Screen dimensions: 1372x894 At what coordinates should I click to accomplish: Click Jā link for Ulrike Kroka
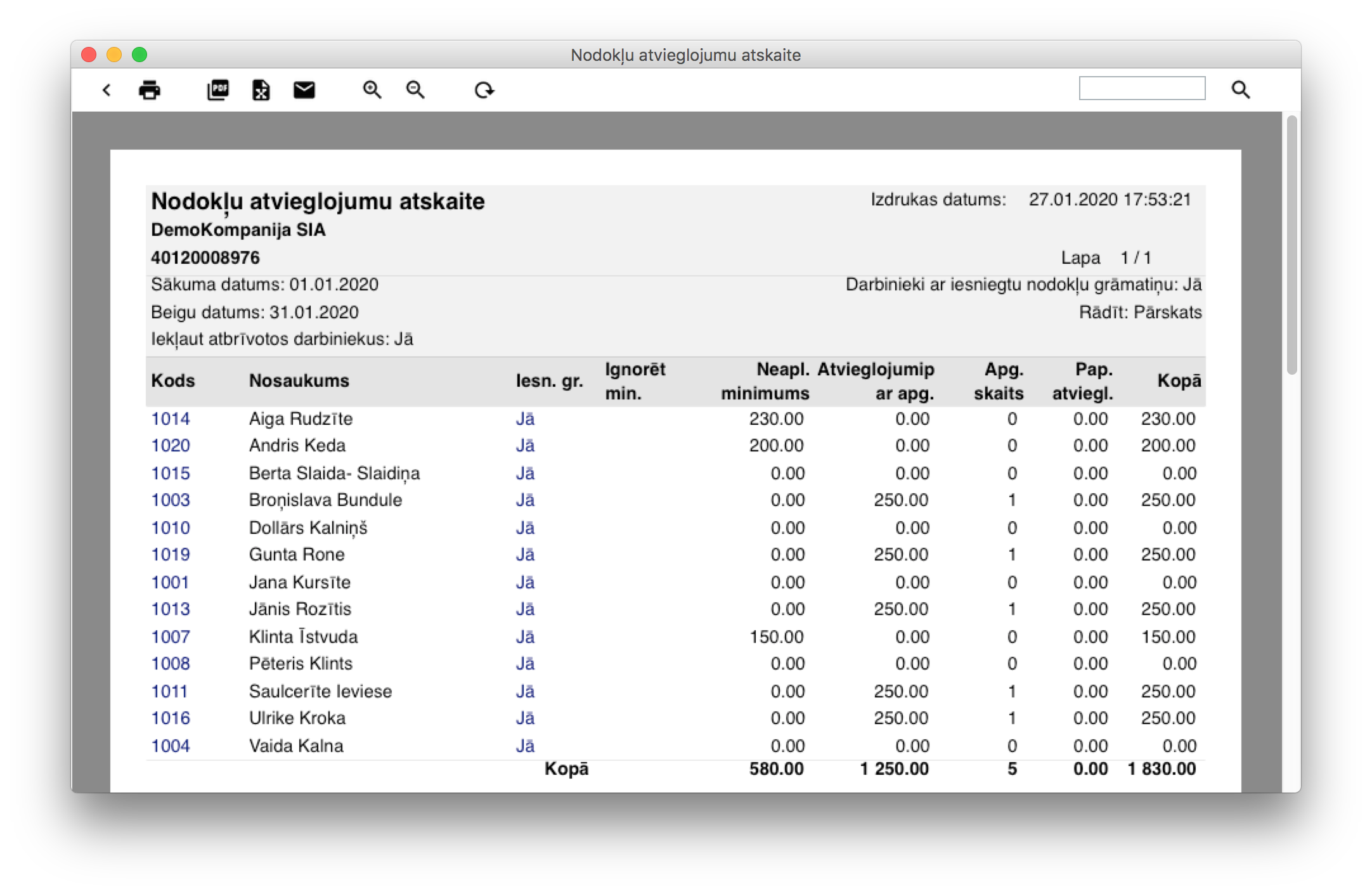(x=525, y=718)
